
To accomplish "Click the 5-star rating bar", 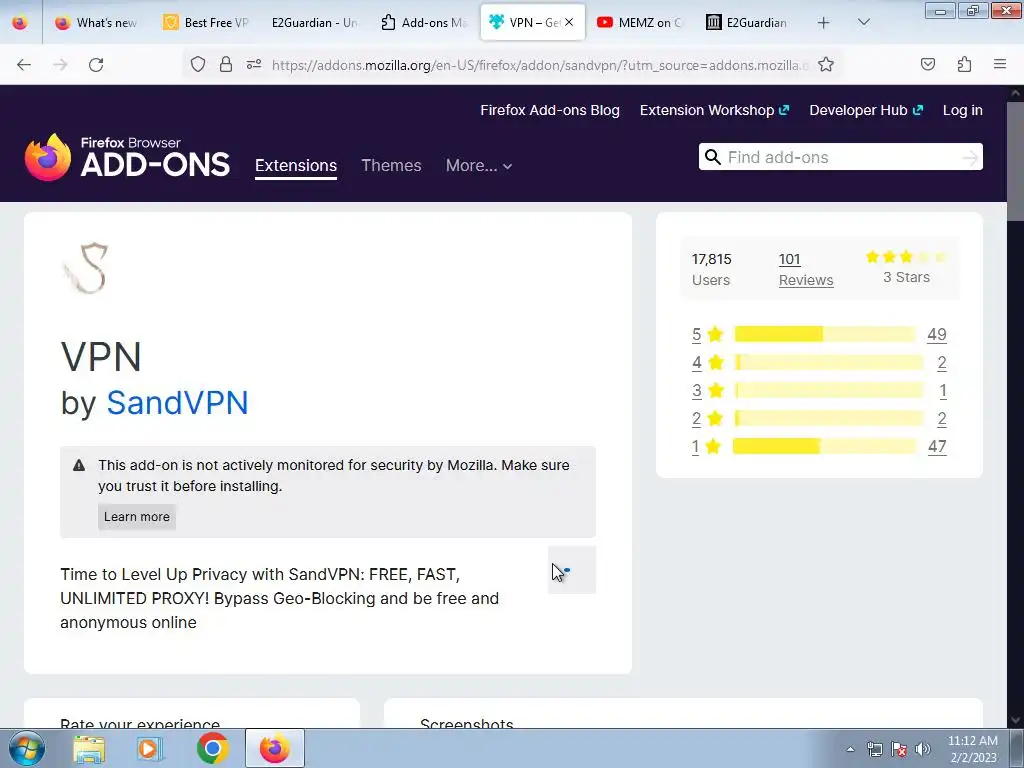I will (x=825, y=334).
